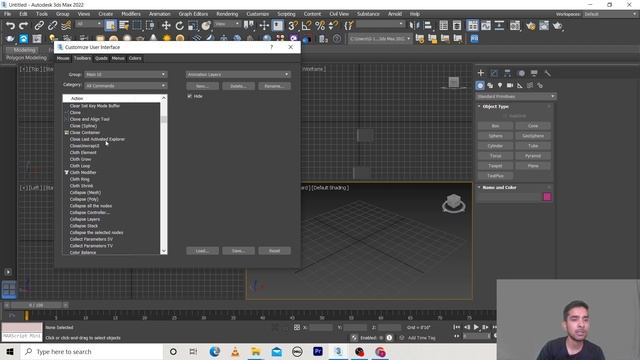640x360 pixels.
Task: Activate the Select and Rotate tool
Action: point(180,26)
